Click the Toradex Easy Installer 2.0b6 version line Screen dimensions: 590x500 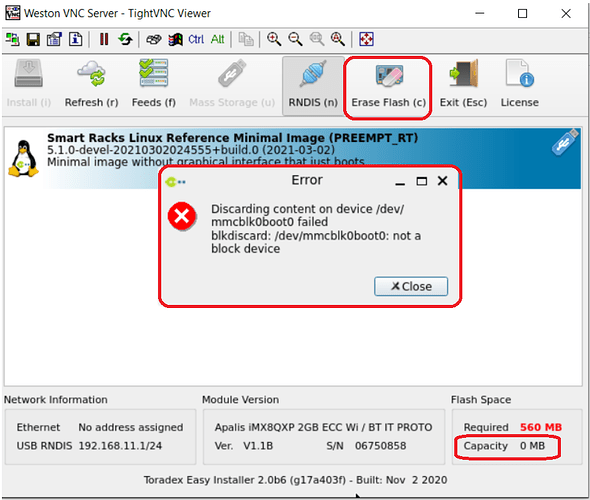click(x=295, y=480)
